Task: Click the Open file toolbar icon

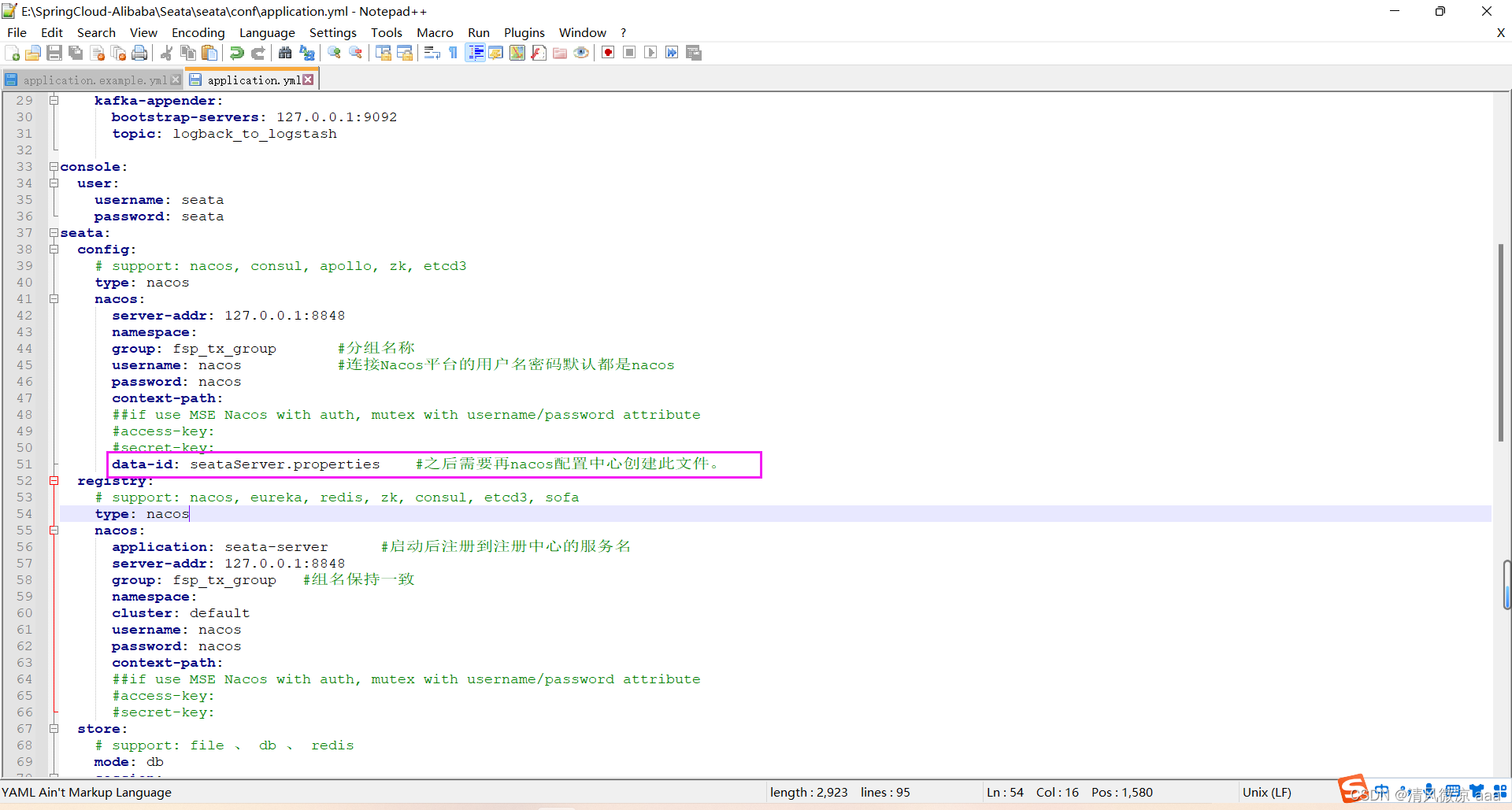Action: pyautogui.click(x=33, y=53)
